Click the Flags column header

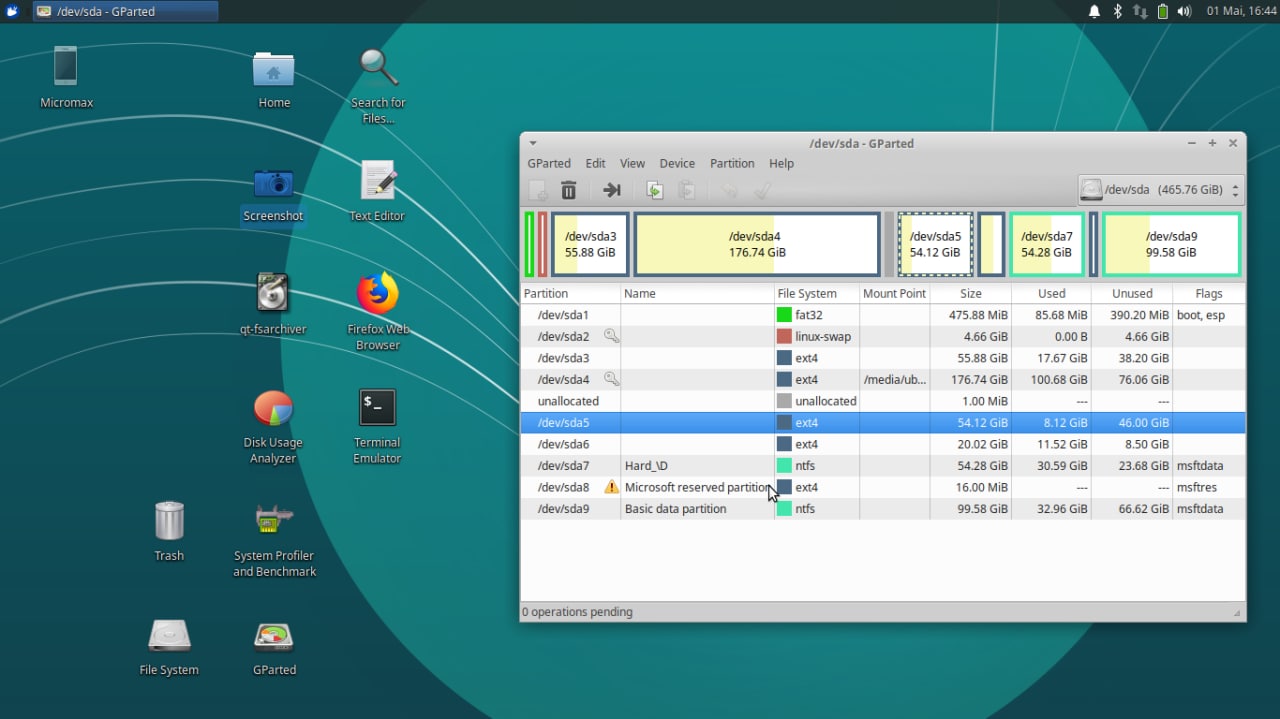pos(1209,293)
